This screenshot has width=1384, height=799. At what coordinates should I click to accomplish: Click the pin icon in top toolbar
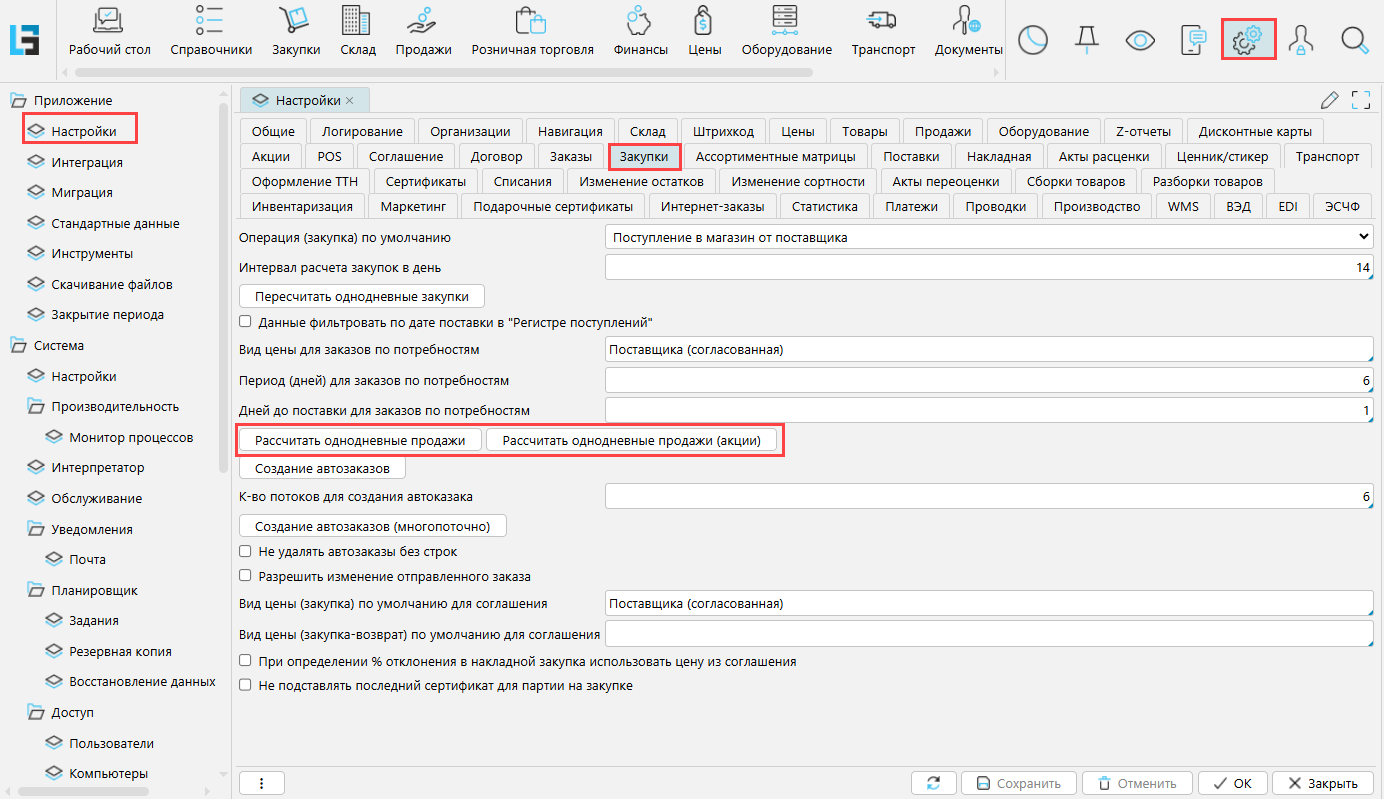1086,40
